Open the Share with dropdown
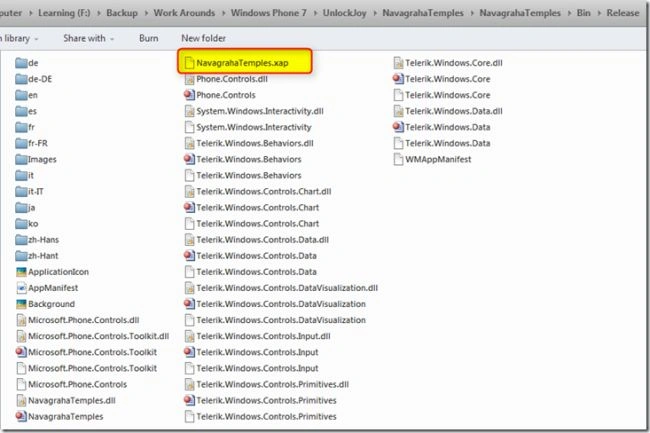 [89, 38]
